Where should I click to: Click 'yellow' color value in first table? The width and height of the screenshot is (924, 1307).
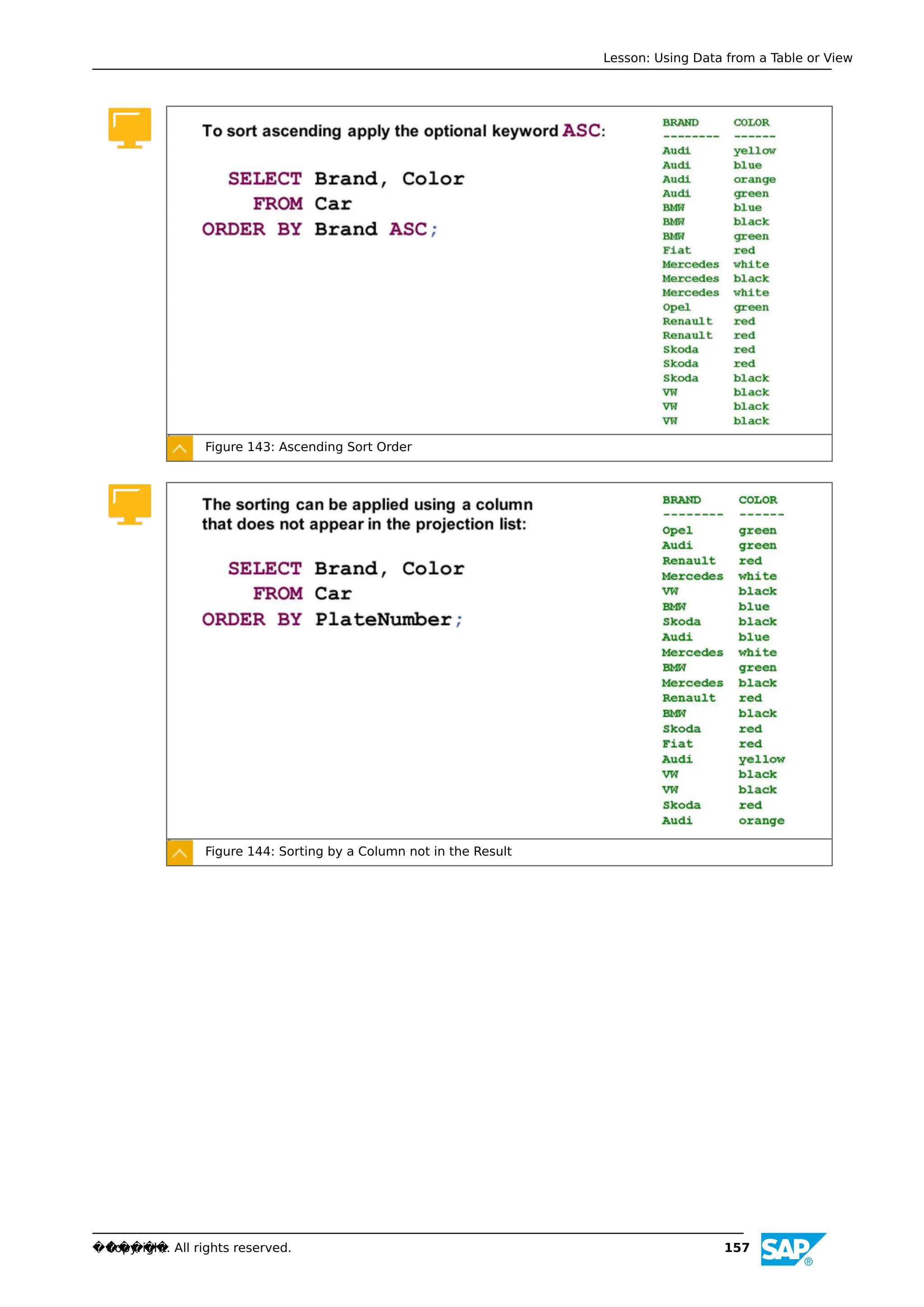[754, 151]
